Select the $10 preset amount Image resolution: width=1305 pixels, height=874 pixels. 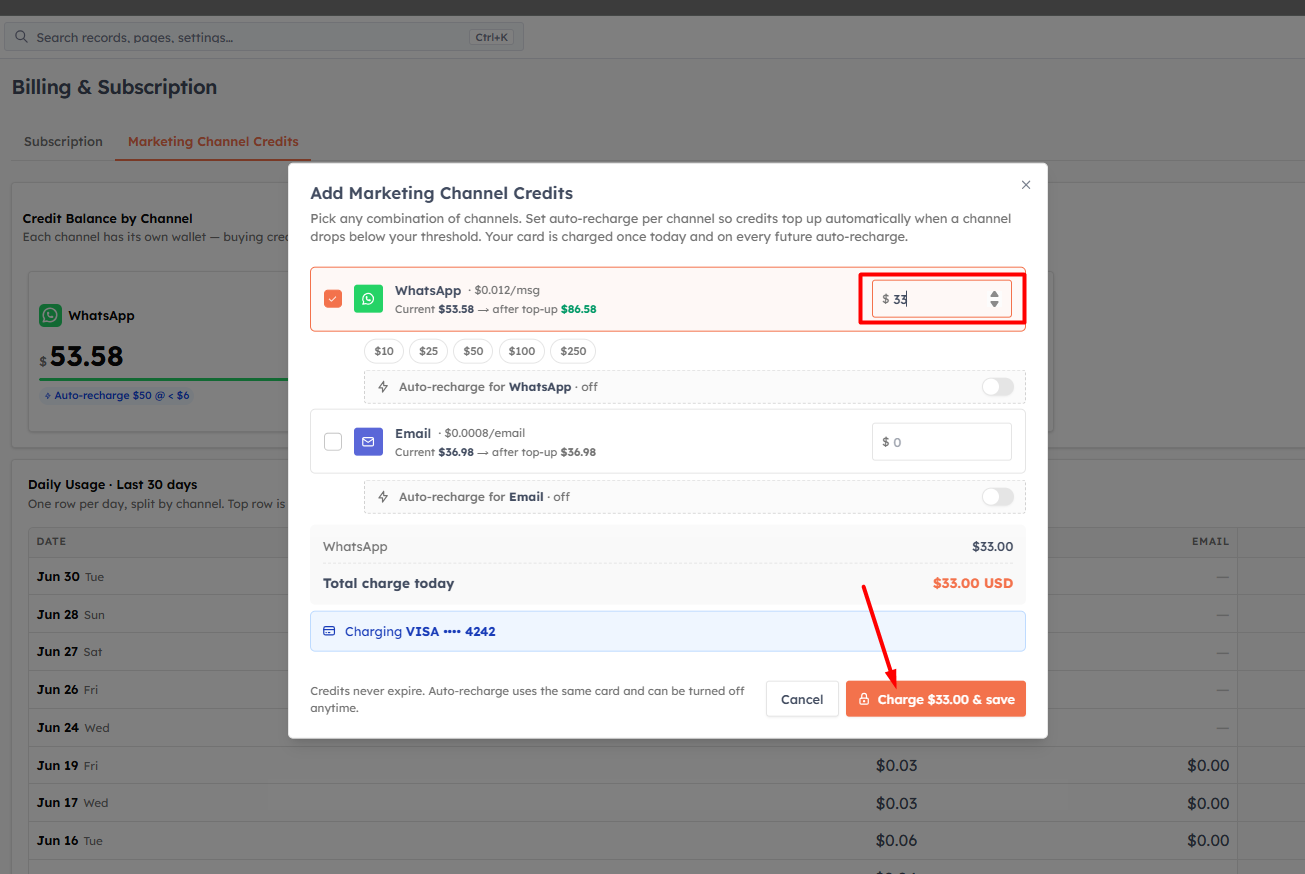384,351
